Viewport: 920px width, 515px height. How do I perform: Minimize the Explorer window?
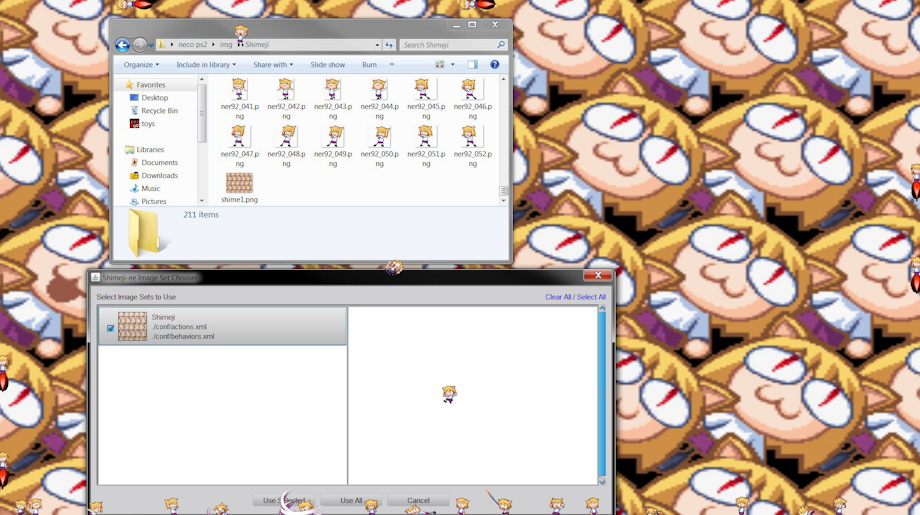coord(456,25)
